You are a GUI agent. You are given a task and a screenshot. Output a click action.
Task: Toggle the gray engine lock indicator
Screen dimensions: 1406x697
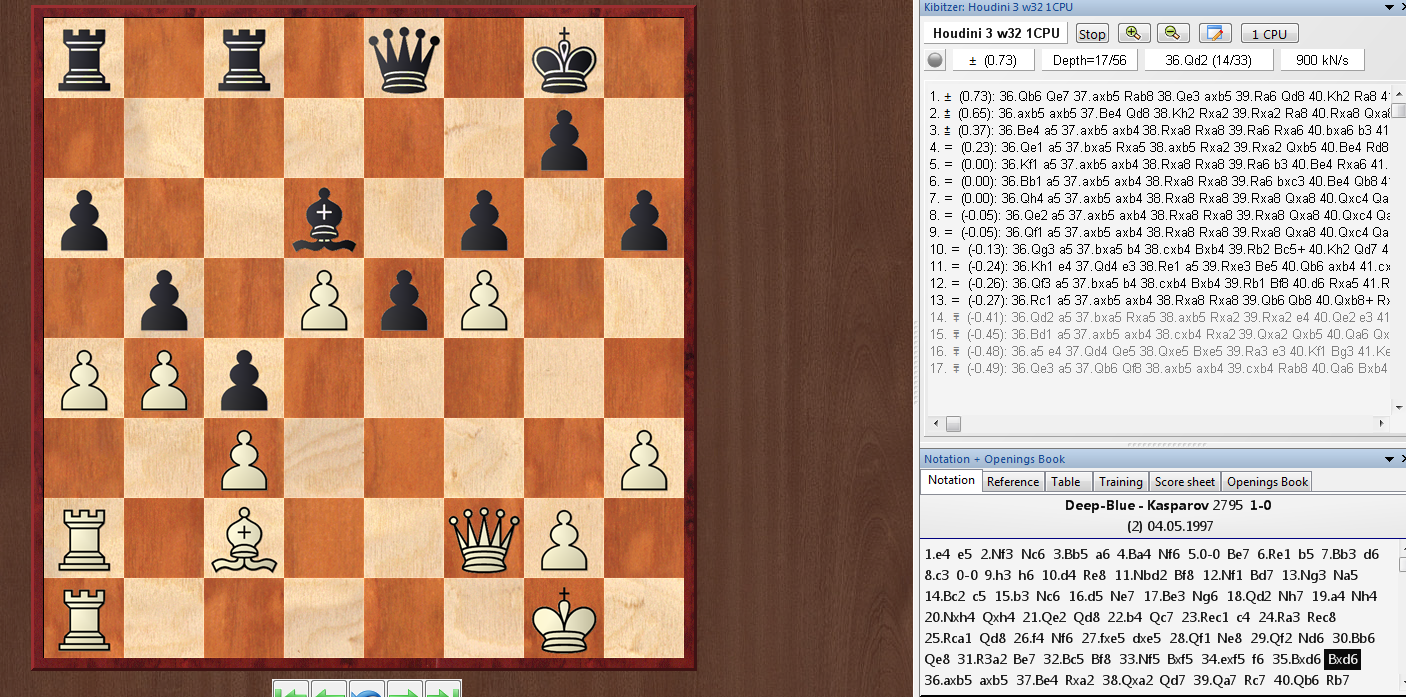click(935, 60)
